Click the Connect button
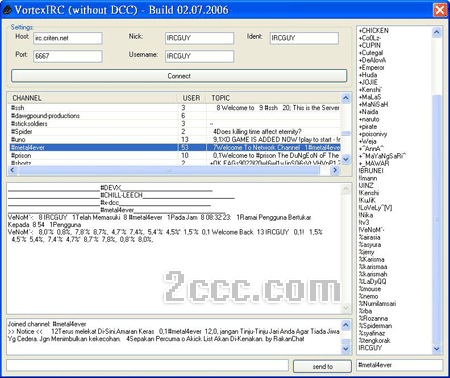 (179, 76)
